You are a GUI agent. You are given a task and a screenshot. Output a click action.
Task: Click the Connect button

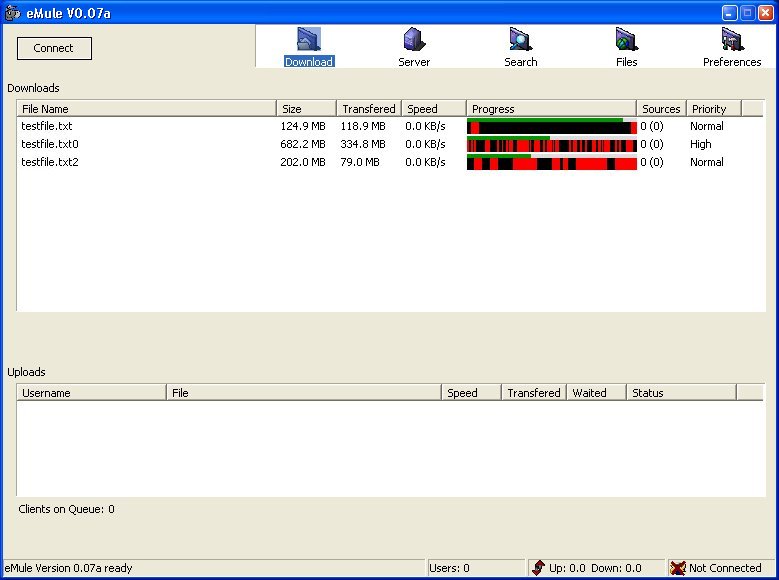tap(54, 48)
